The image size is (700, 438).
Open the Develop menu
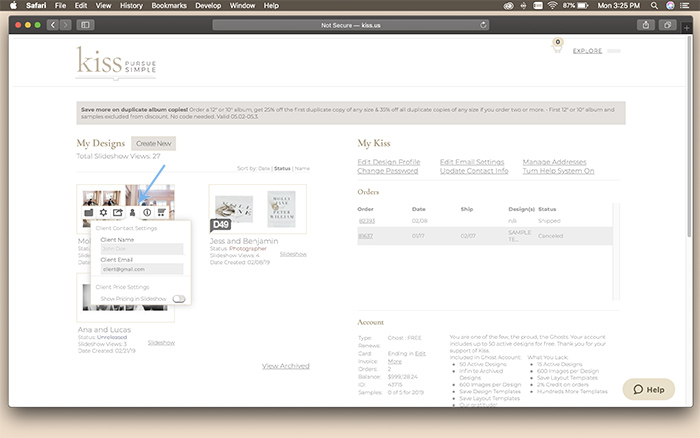(208, 5)
